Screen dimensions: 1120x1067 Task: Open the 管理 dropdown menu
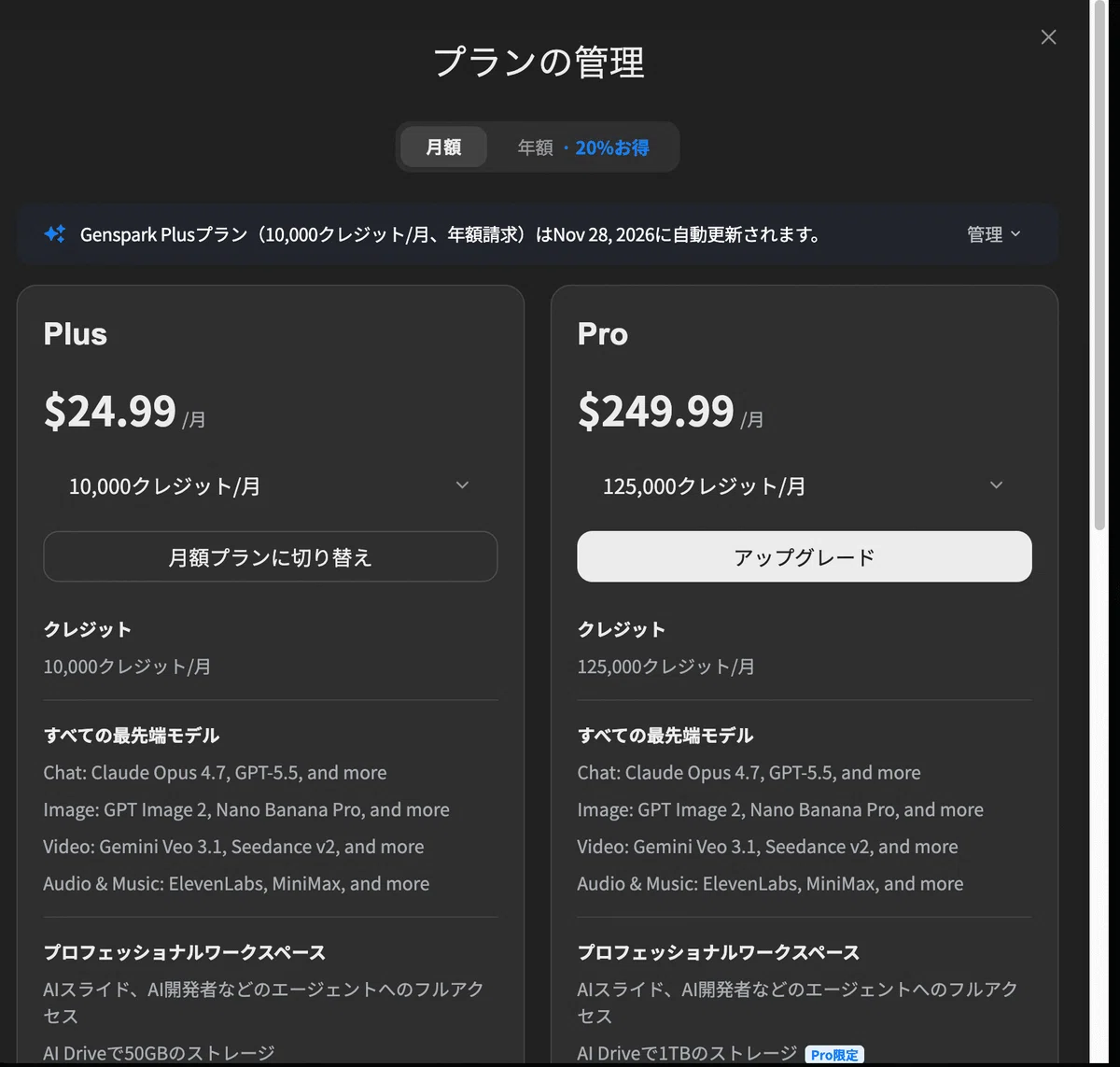click(994, 234)
